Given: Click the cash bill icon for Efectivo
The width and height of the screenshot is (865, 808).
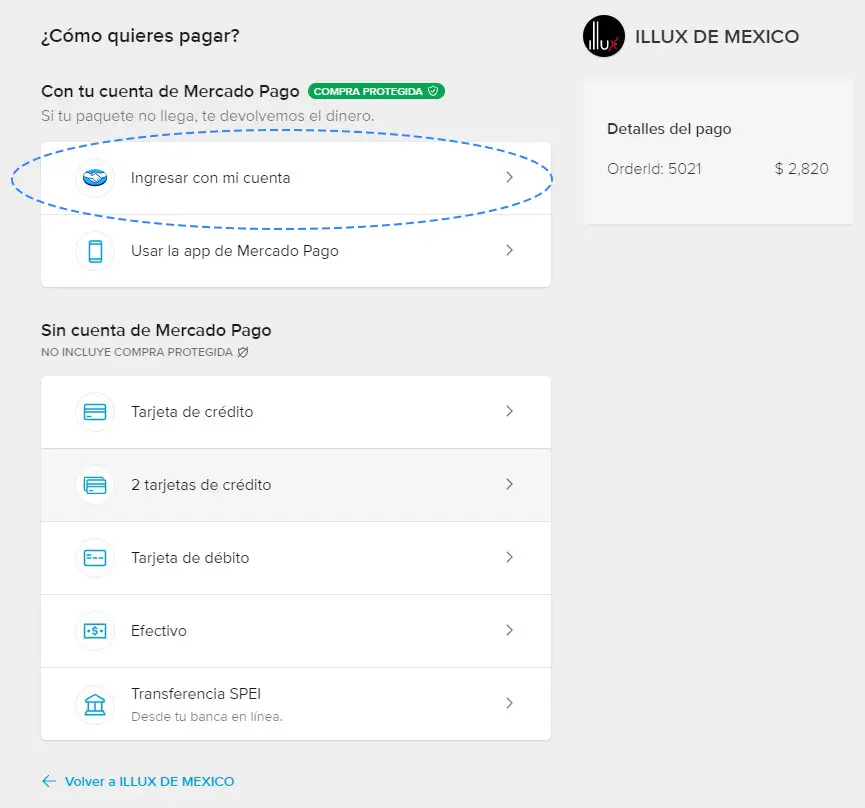Looking at the screenshot, I should 95,630.
